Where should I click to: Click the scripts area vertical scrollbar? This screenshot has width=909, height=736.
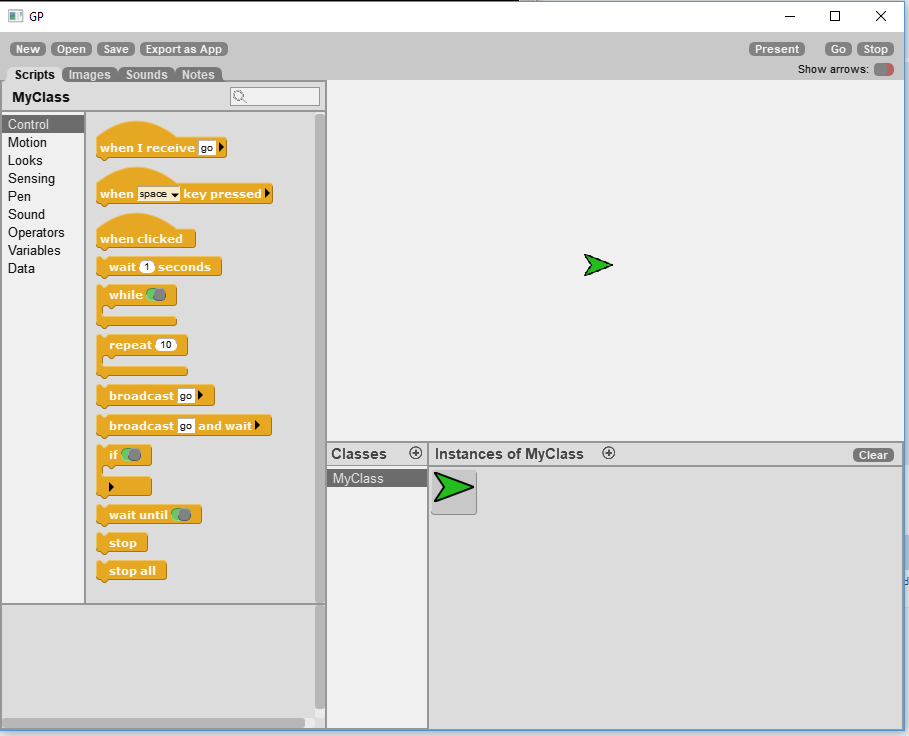(x=320, y=657)
